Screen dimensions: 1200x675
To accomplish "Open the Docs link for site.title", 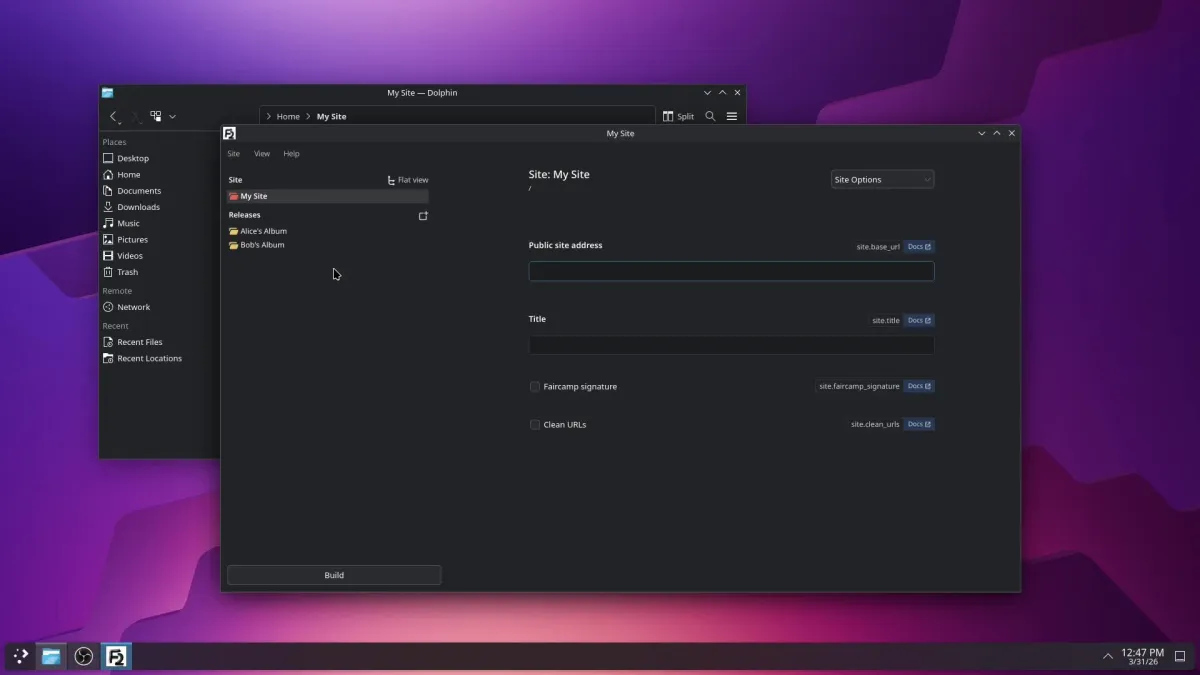I will [918, 320].
